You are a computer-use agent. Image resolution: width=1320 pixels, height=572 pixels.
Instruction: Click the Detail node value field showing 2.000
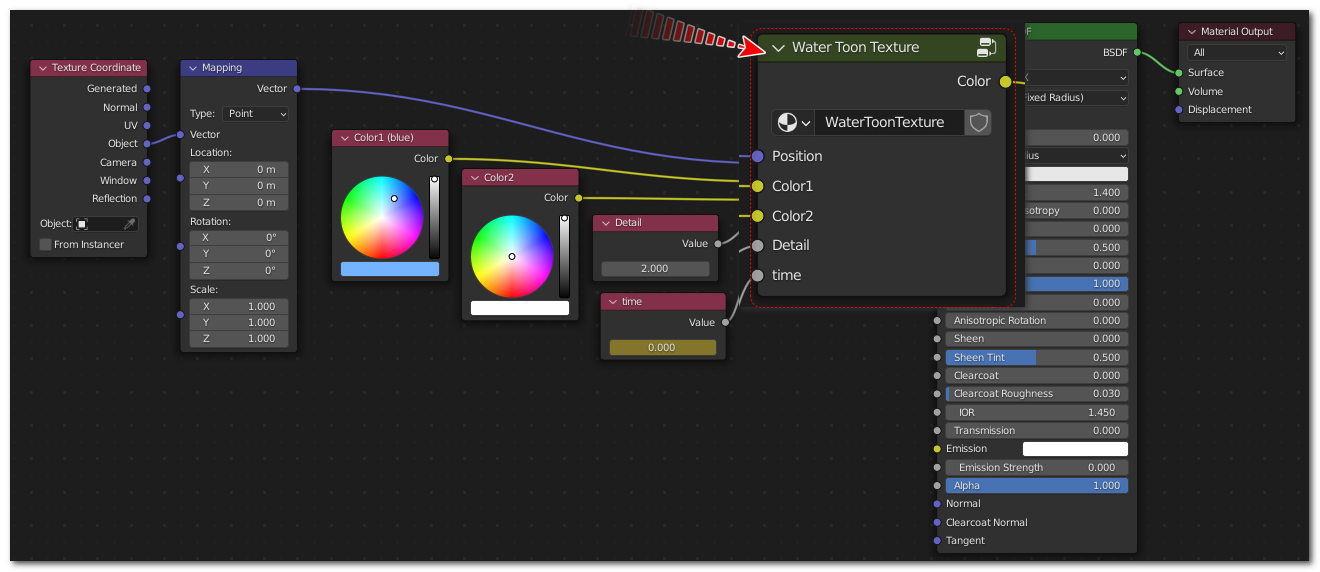[654, 269]
